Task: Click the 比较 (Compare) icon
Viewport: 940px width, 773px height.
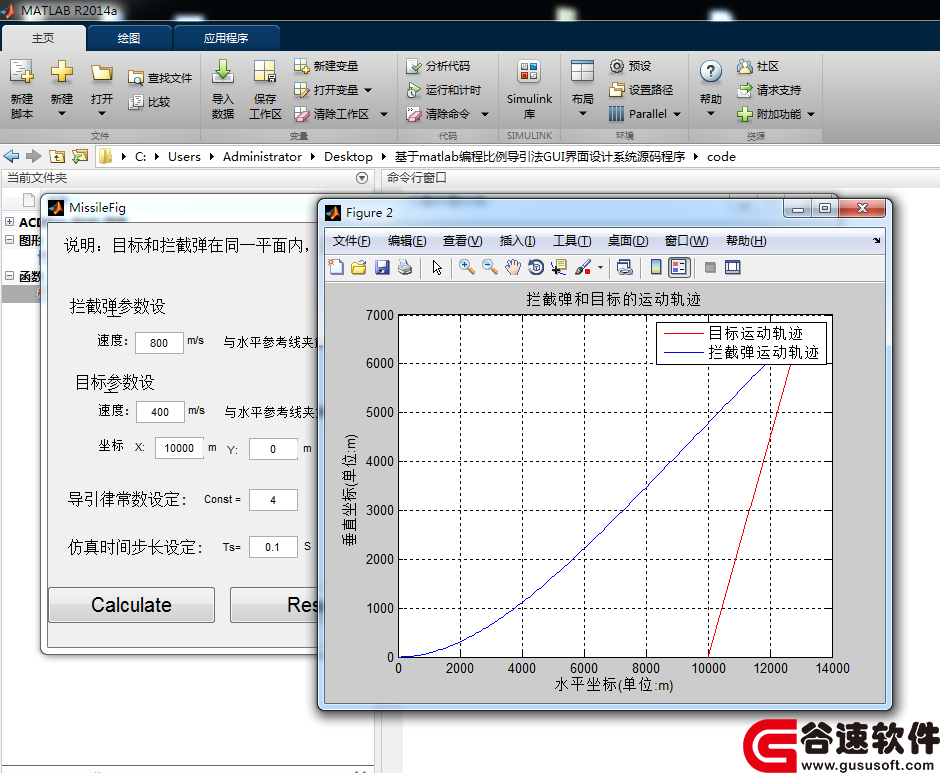Action: point(135,102)
